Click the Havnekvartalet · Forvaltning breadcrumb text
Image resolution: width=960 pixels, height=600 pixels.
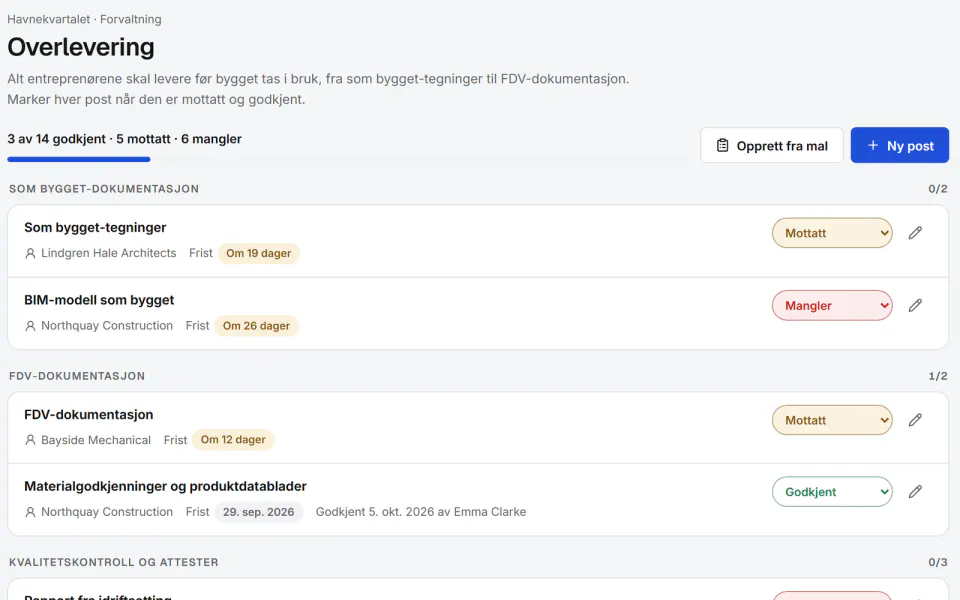tap(84, 19)
